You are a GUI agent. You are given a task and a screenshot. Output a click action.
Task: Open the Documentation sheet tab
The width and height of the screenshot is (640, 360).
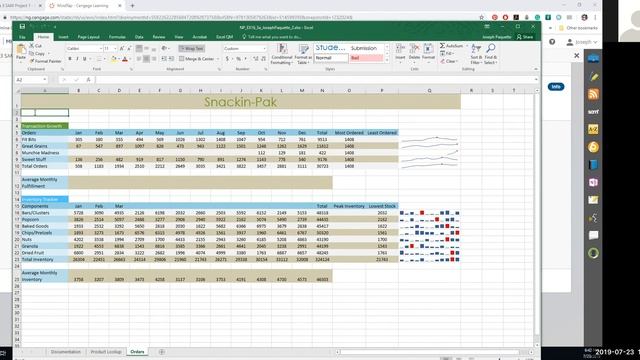(66, 352)
